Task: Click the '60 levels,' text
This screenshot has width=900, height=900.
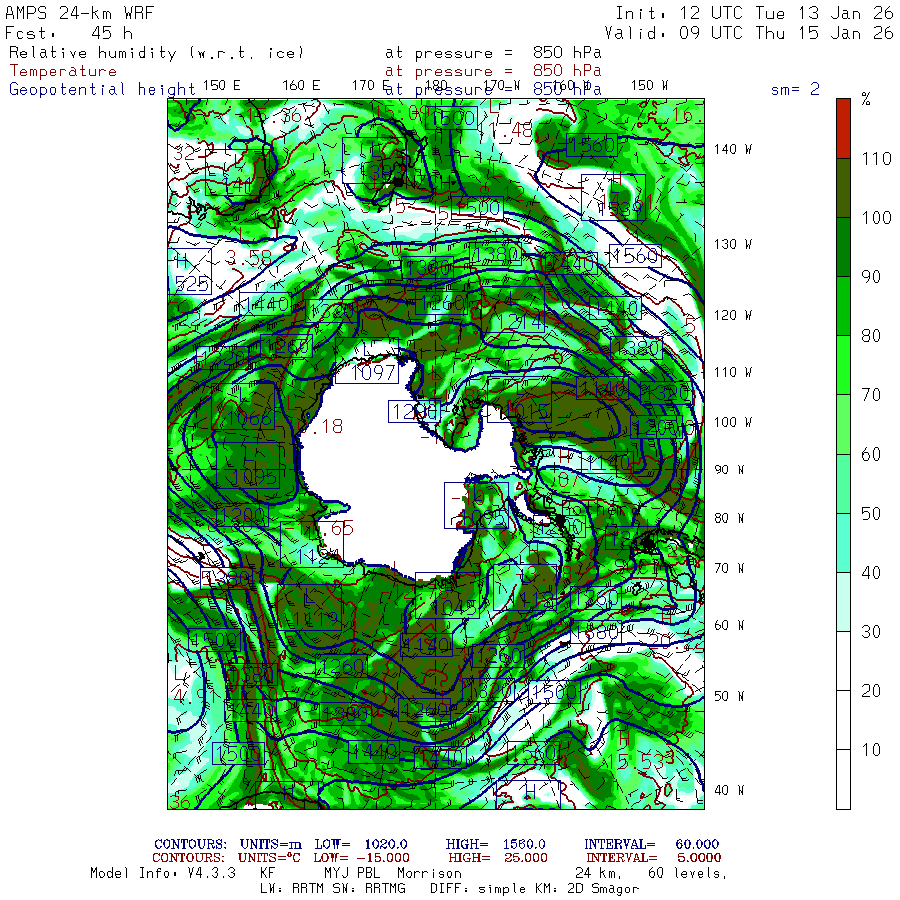Action: tap(688, 873)
